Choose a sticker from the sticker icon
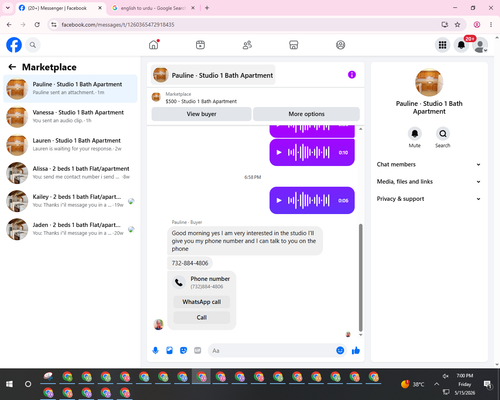The image size is (500, 400). point(183,350)
